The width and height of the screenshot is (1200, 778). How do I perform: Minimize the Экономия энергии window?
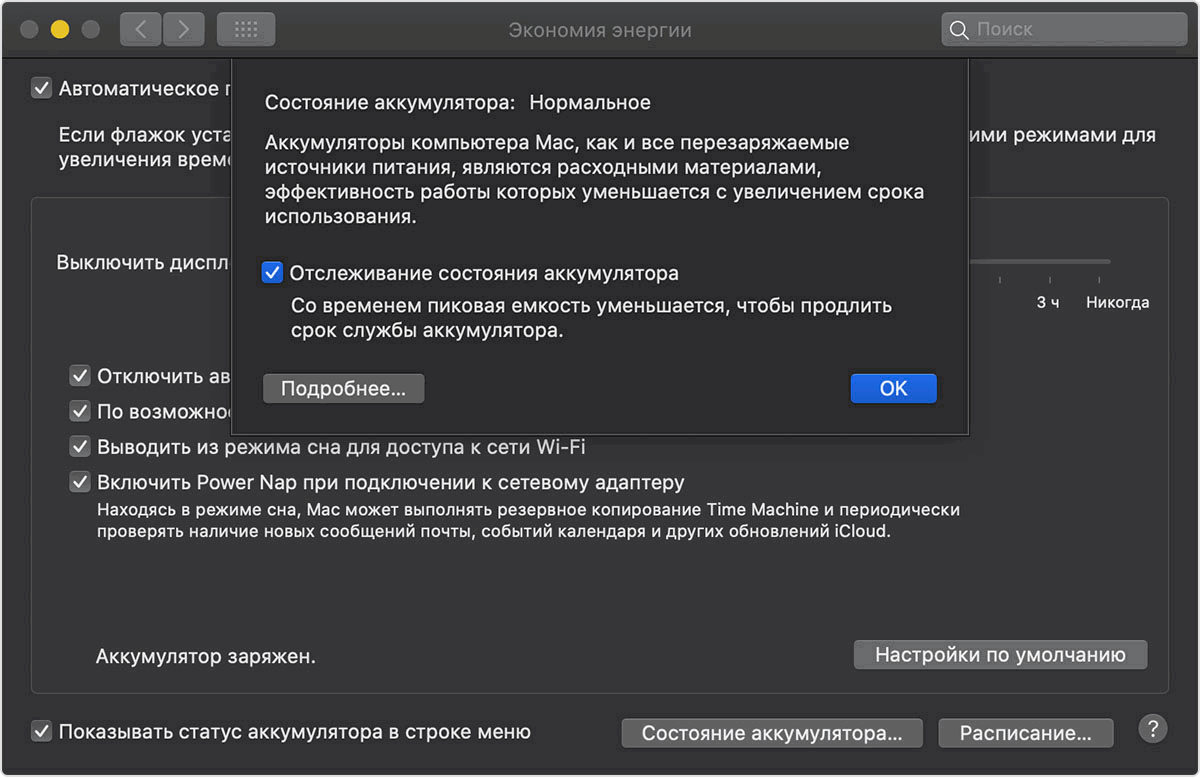(x=59, y=29)
